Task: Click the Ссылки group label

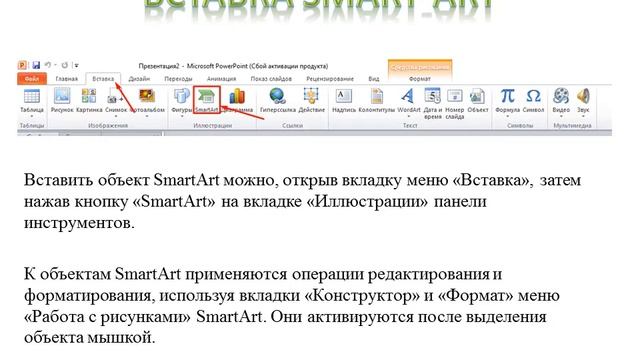Action: click(x=292, y=126)
